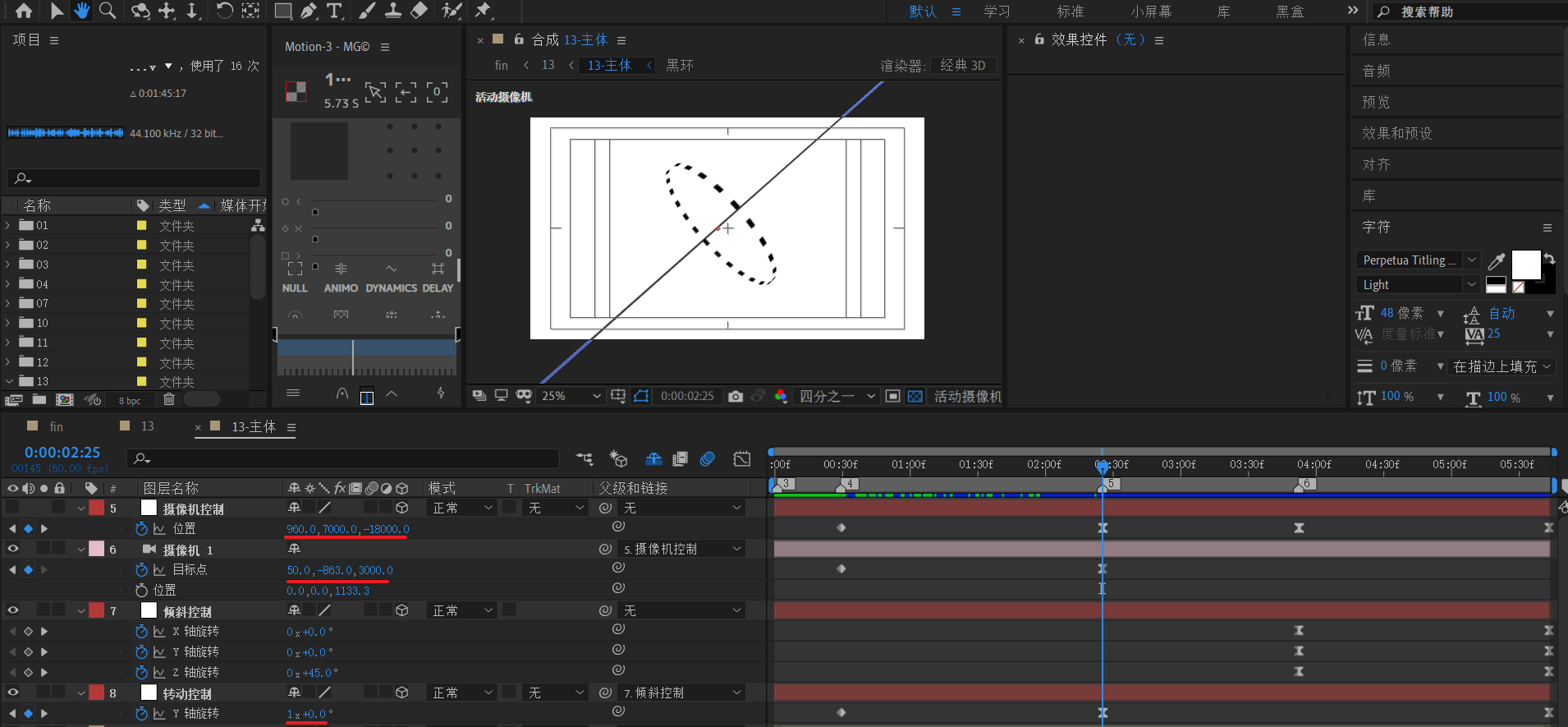This screenshot has height=727, width=1568.
Task: Toggle 3D layer switch on layer 5
Action: [402, 508]
